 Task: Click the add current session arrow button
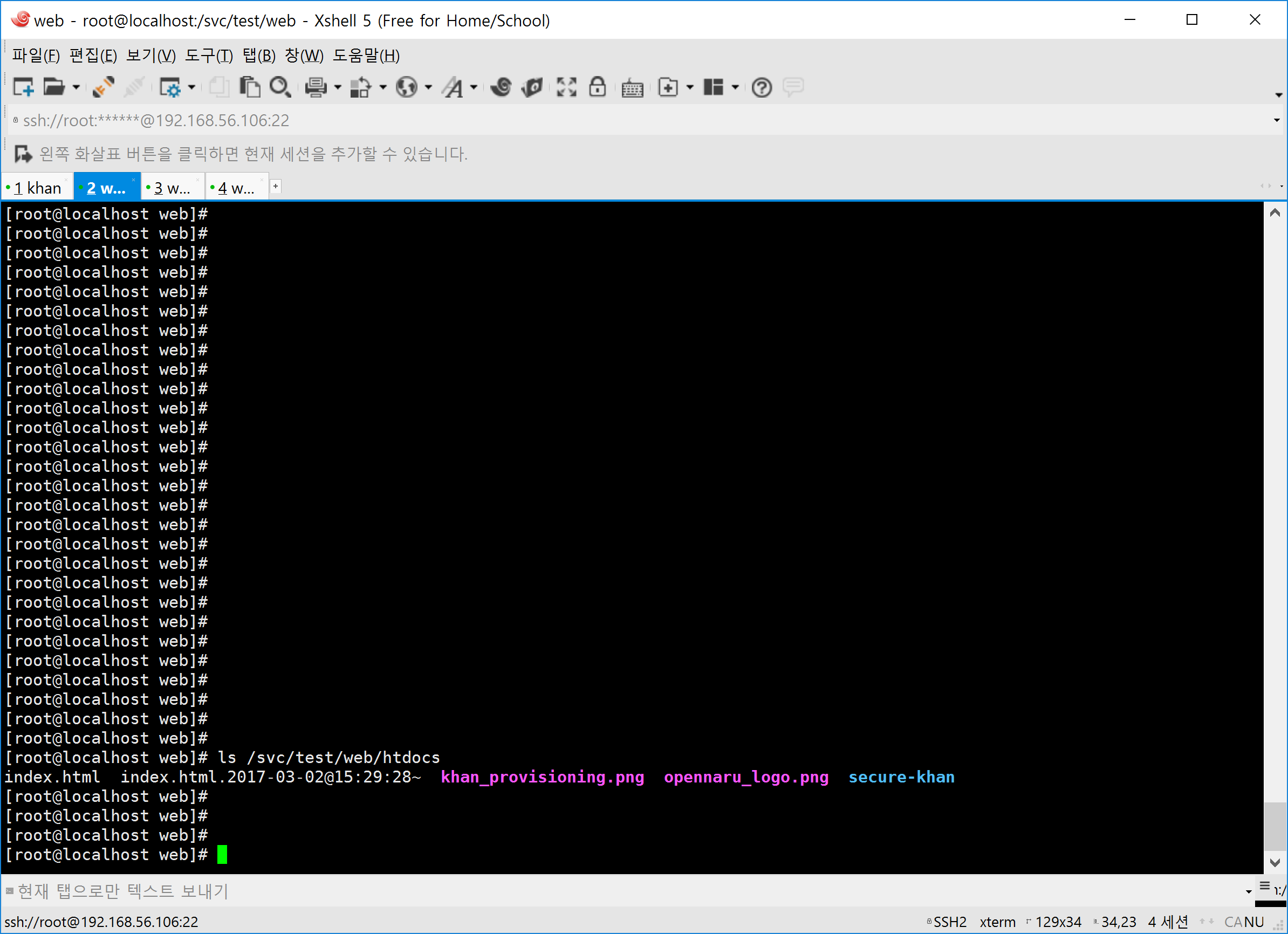point(23,154)
